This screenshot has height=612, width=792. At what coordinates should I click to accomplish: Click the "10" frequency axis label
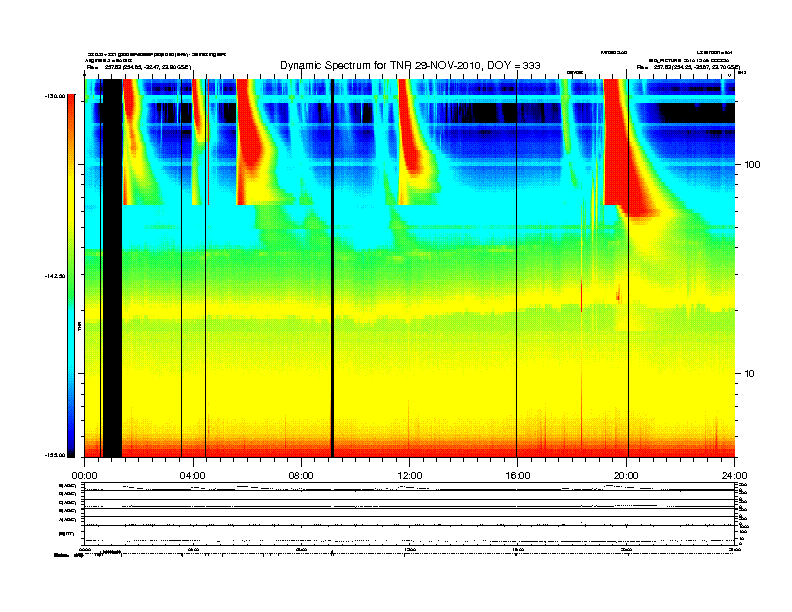[750, 374]
